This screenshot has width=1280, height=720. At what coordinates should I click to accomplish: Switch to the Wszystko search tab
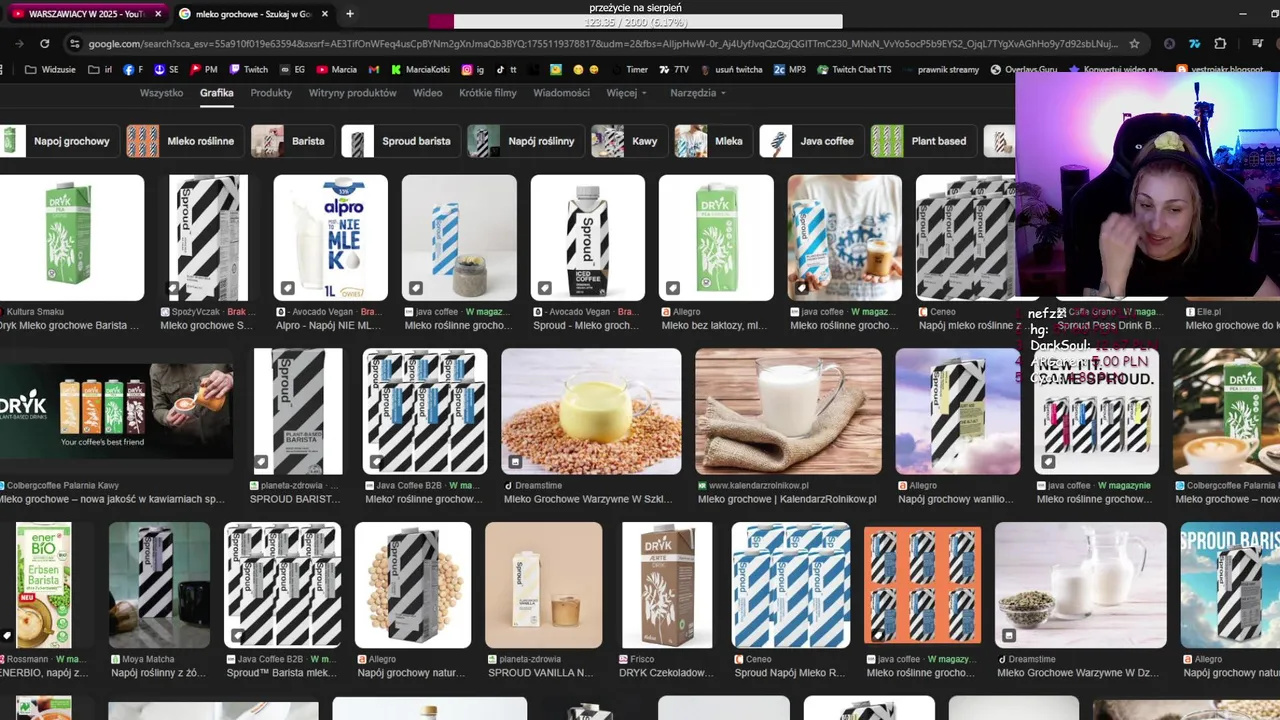pos(161,93)
